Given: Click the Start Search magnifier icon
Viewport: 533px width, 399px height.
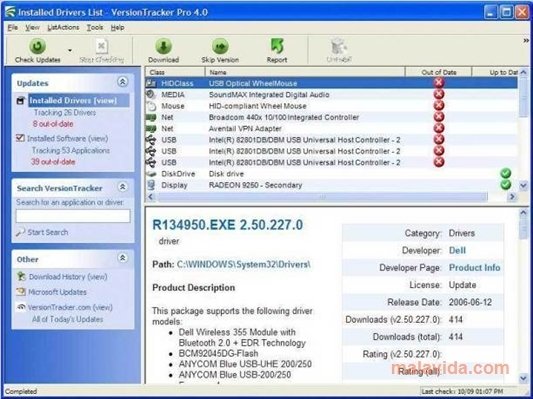Looking at the screenshot, I should click(20, 232).
